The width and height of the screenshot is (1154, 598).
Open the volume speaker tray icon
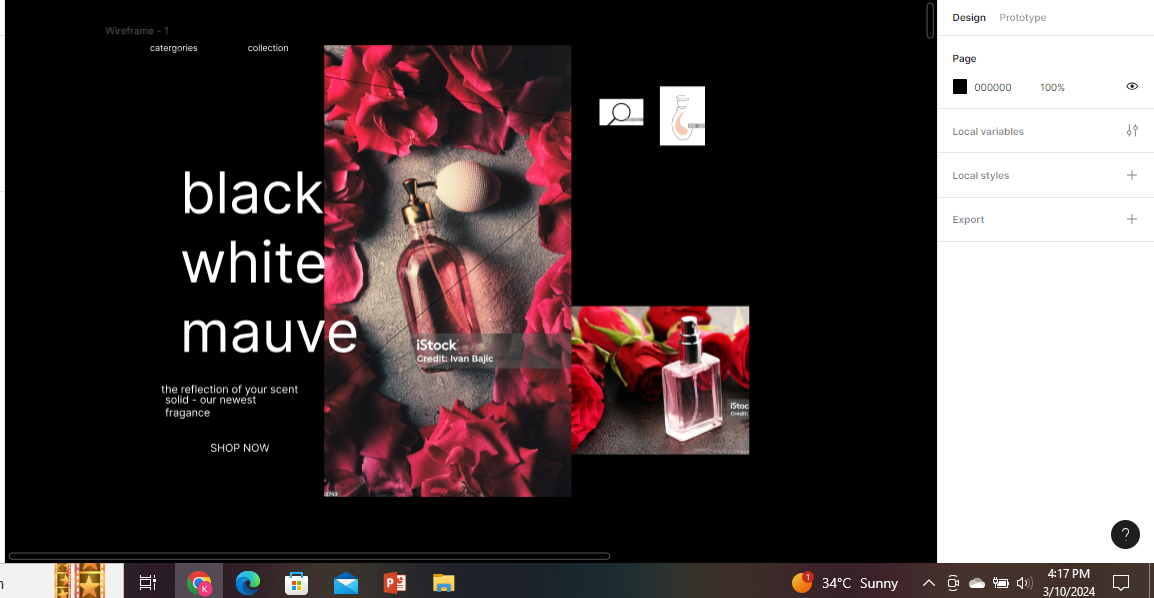click(1024, 583)
